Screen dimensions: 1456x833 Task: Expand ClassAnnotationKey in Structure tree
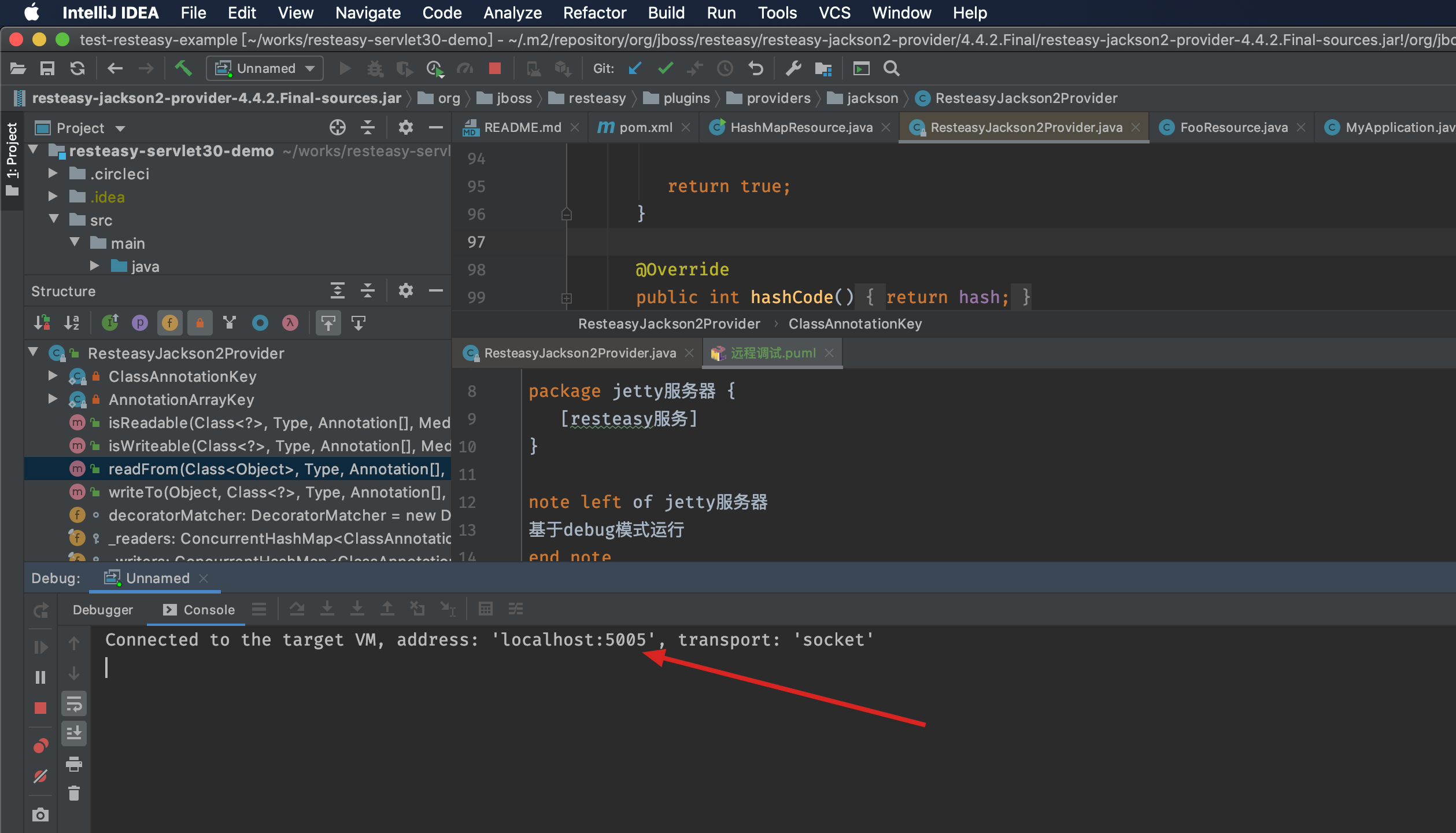[x=53, y=376]
